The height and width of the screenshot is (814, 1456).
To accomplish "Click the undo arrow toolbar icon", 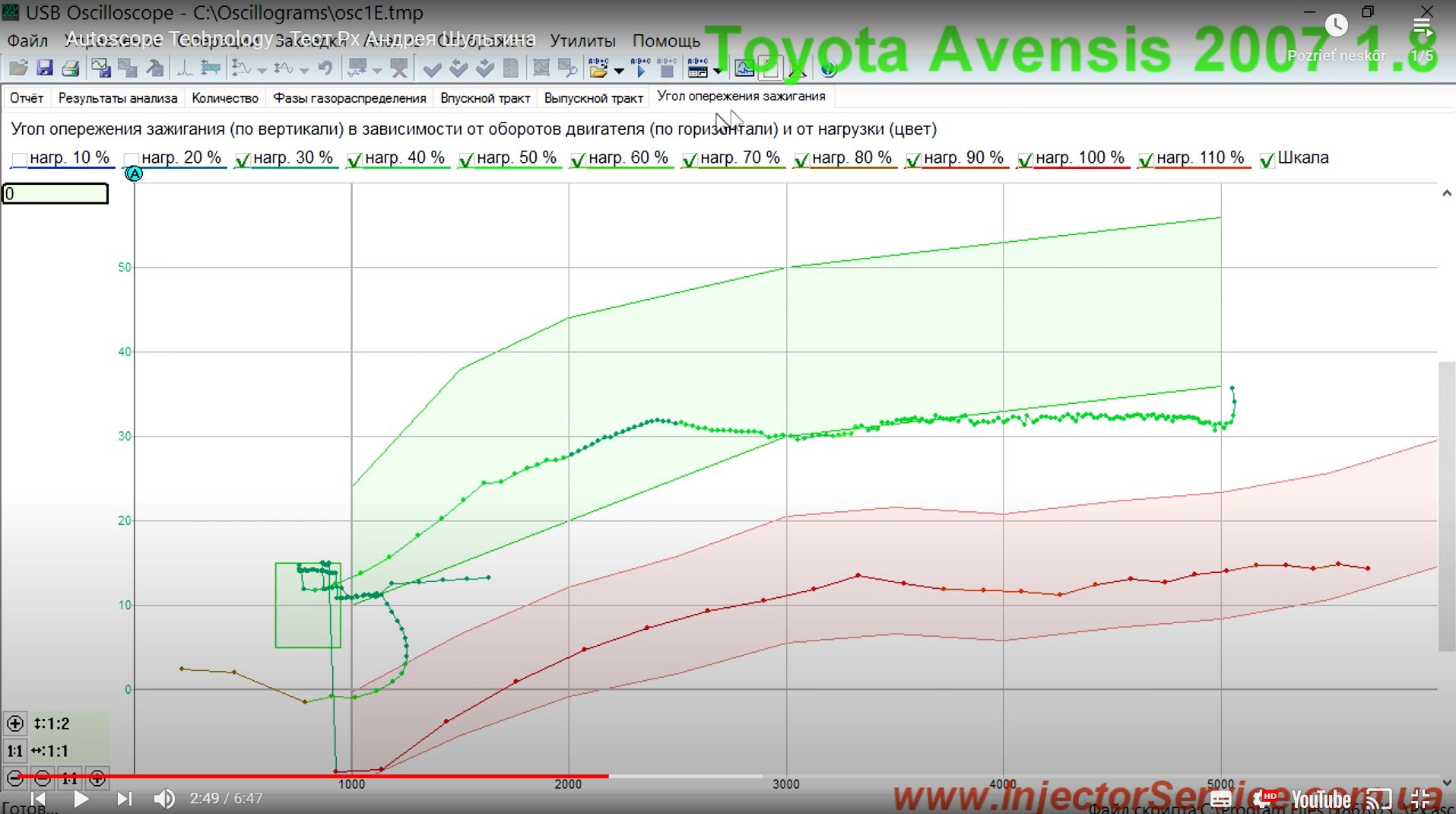I will (325, 68).
